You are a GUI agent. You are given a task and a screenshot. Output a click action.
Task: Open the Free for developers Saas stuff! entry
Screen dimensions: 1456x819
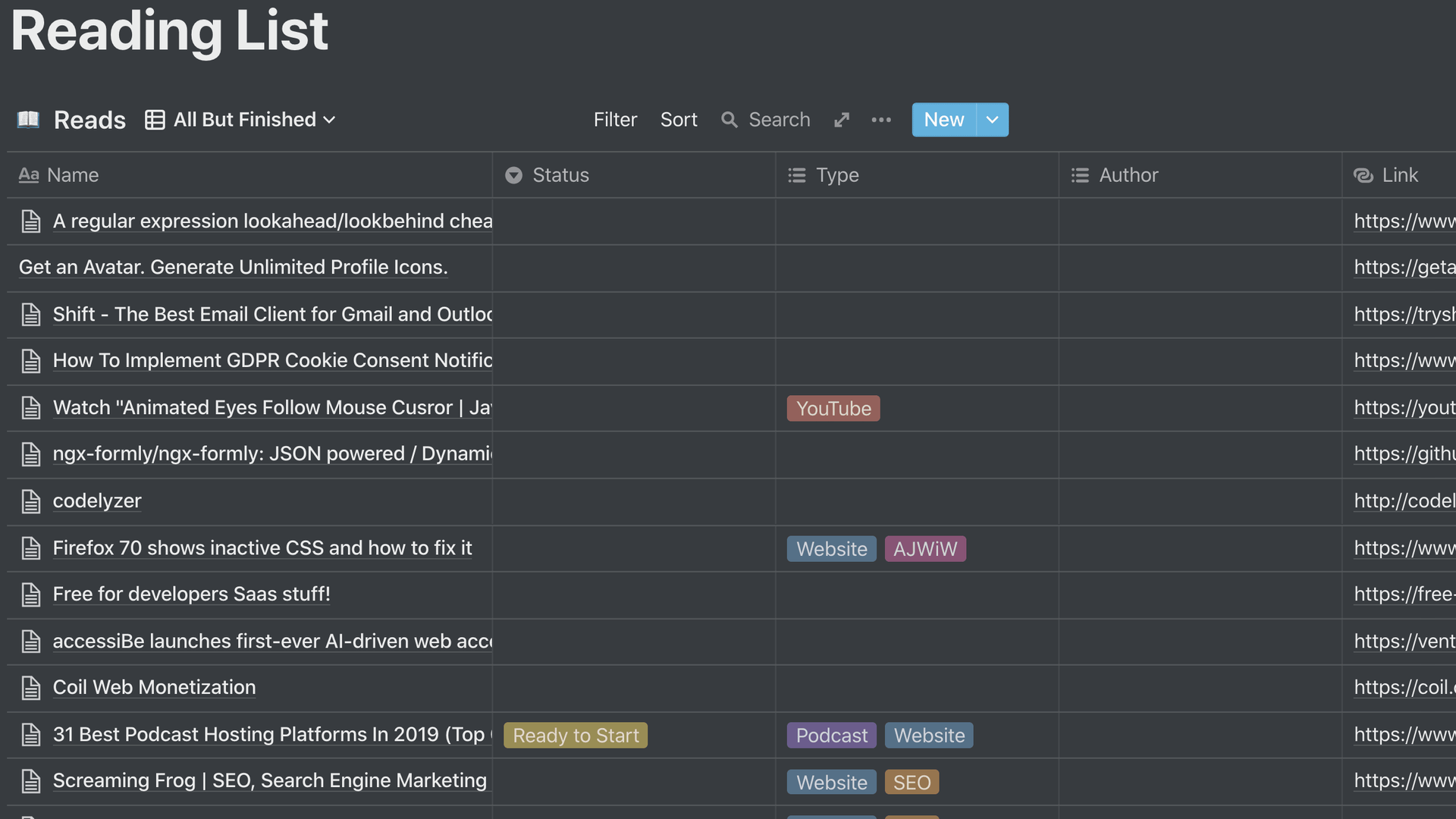[x=191, y=594]
